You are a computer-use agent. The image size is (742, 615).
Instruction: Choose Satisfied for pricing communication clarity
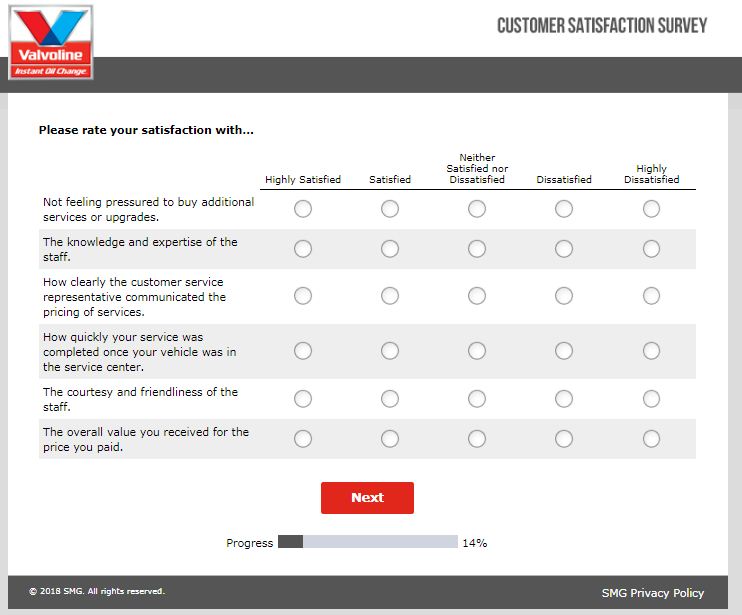click(x=390, y=296)
